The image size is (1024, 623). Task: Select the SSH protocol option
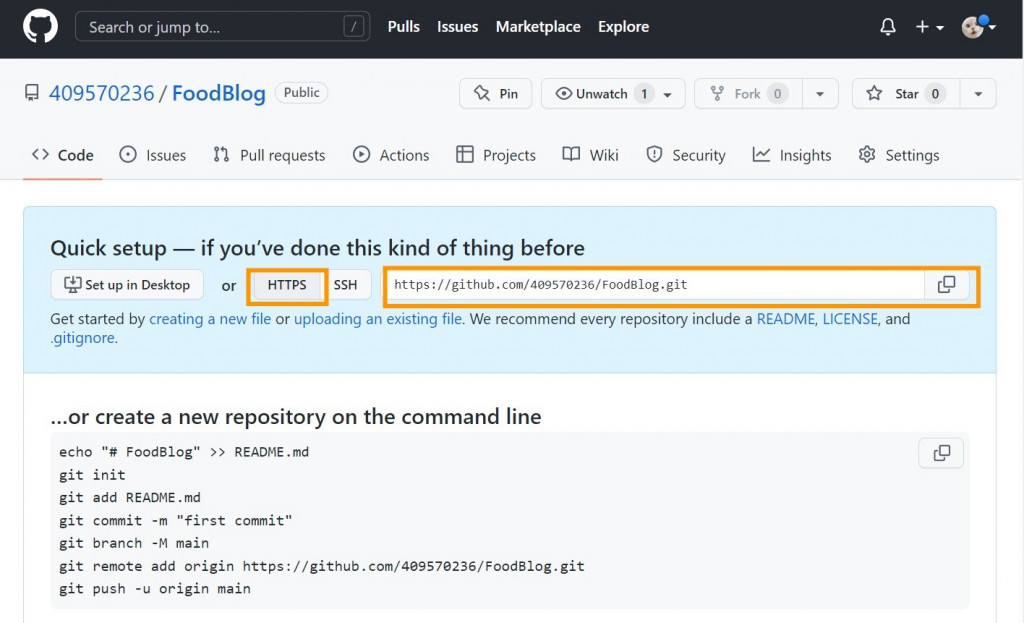click(x=345, y=285)
